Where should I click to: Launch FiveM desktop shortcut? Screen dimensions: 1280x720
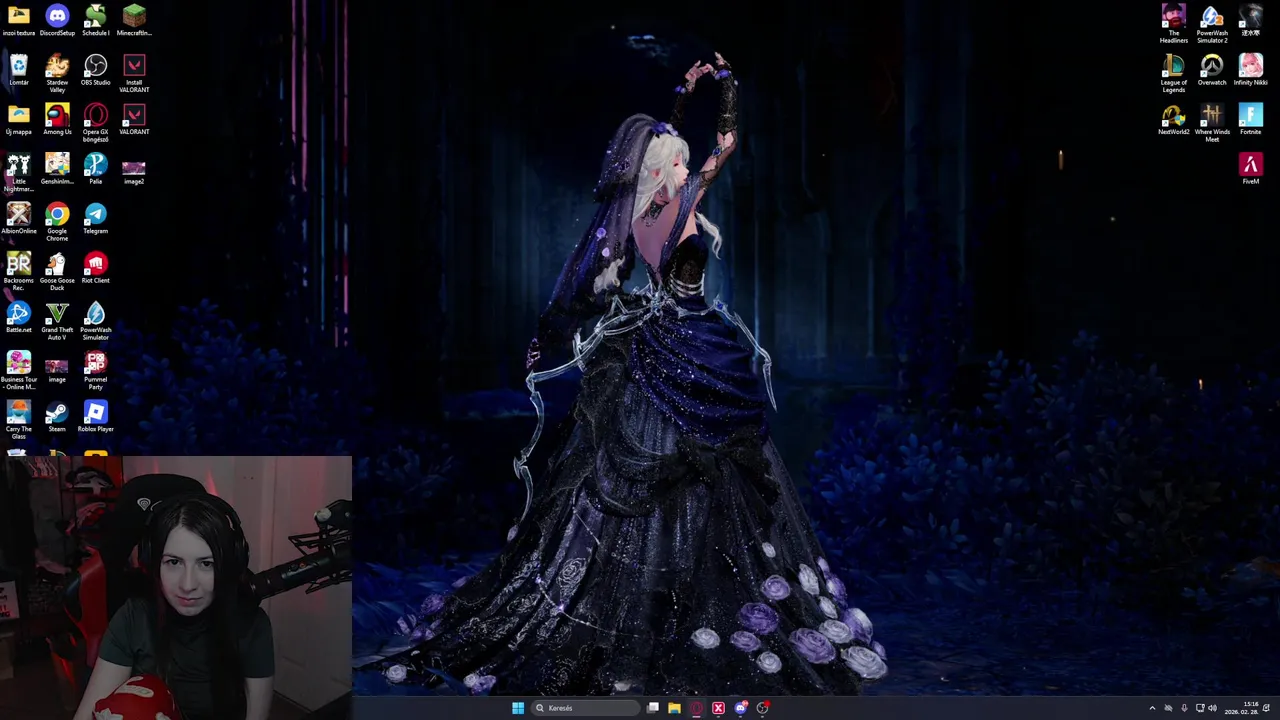click(x=1250, y=169)
